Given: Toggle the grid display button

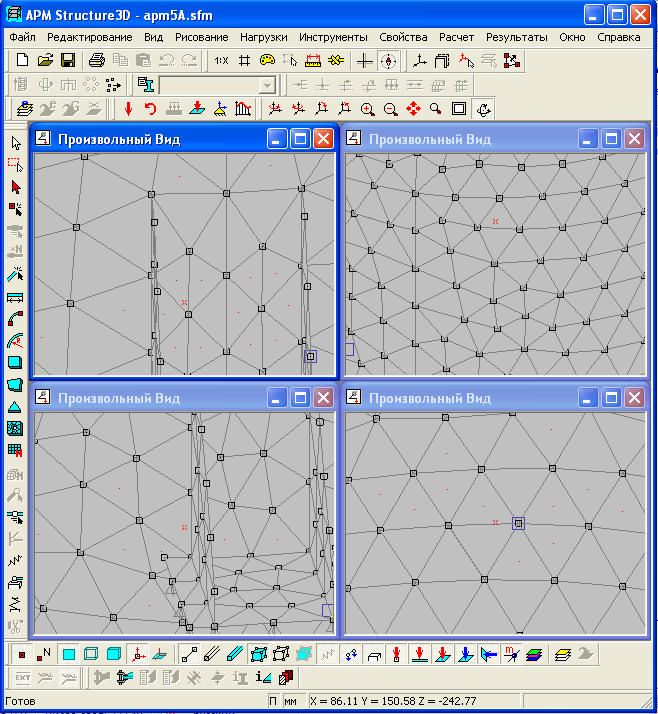Looking at the screenshot, I should click(244, 60).
